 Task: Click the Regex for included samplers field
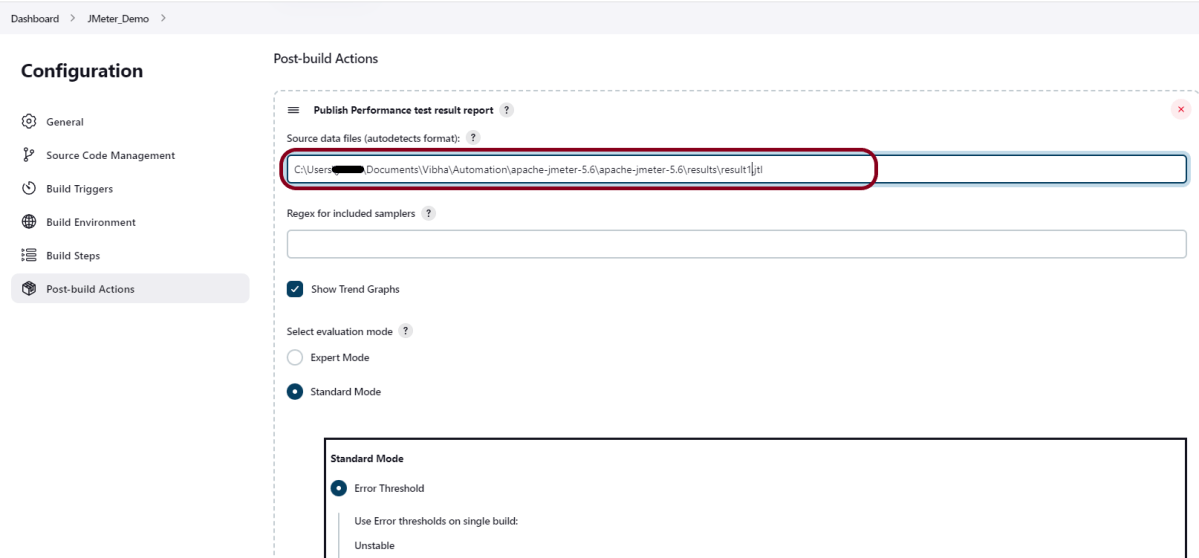click(736, 244)
